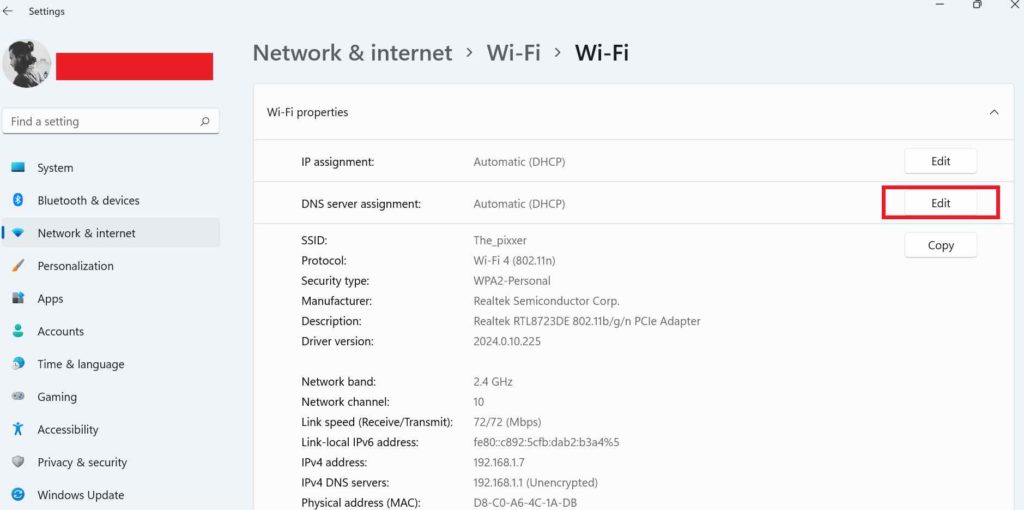Open Time & language settings

(80, 364)
